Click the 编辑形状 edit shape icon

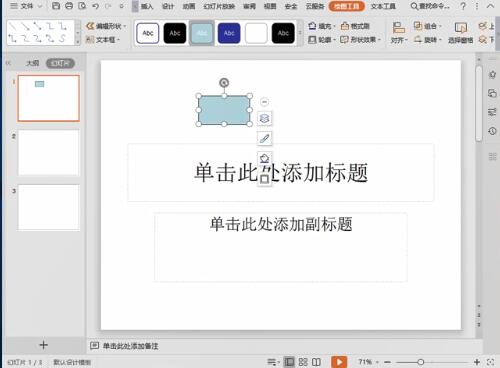(90, 26)
